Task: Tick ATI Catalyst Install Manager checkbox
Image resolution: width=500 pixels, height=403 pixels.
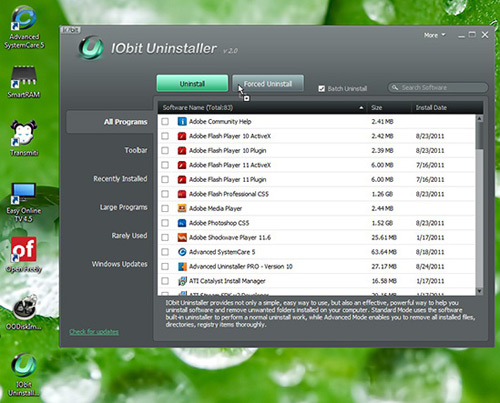Action: click(x=165, y=281)
